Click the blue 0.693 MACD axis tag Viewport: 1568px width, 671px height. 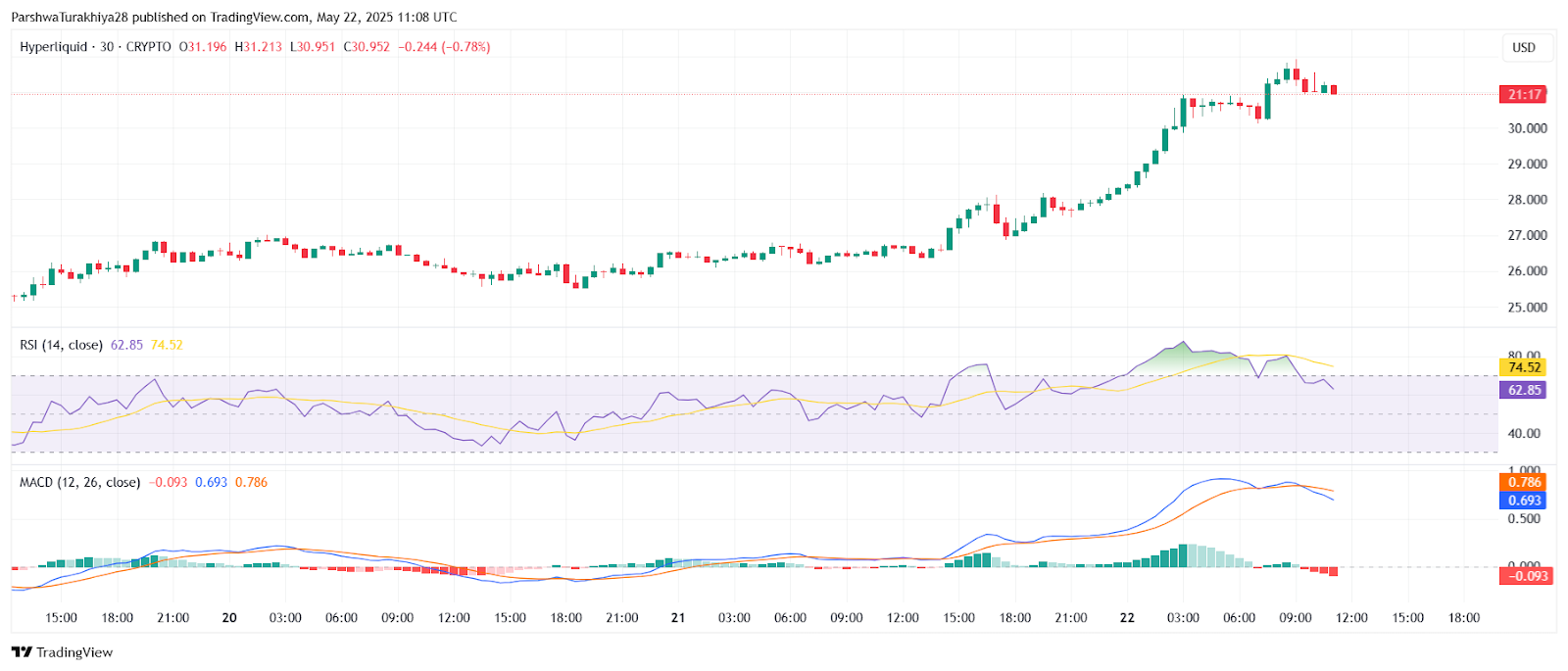pos(1524,501)
